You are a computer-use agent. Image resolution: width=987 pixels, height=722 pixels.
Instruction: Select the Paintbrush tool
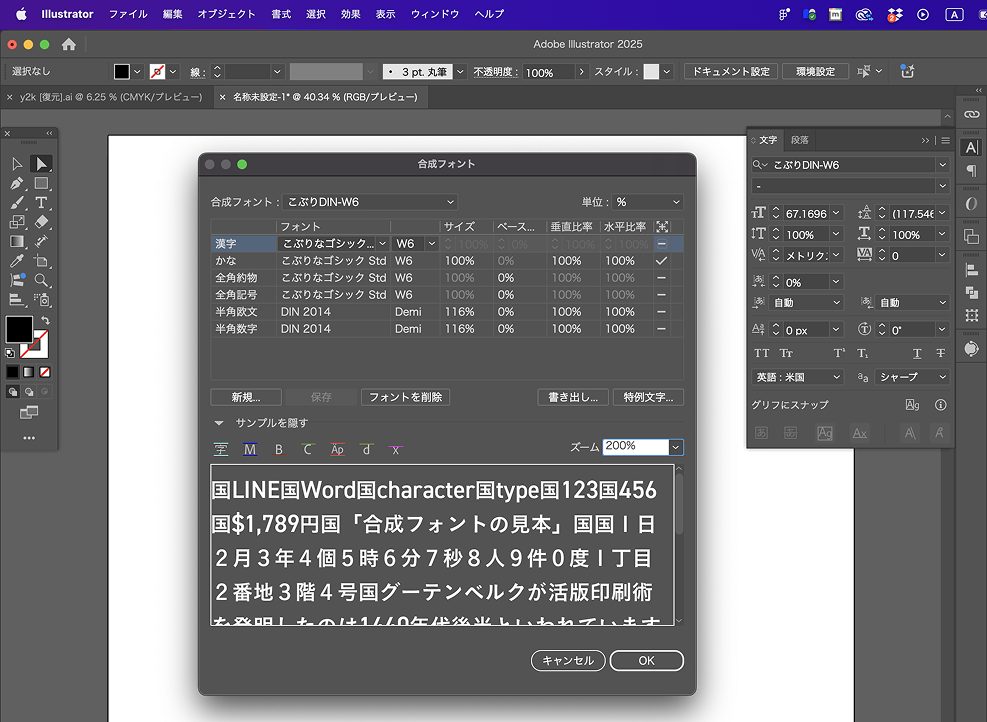17,203
